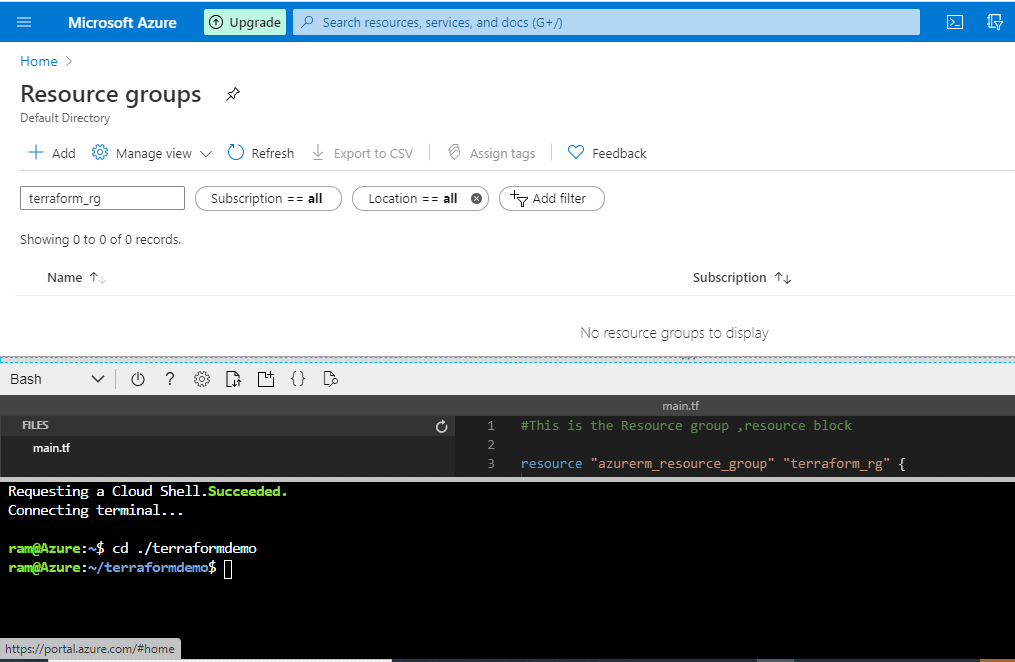Click the upload/download files icon

tap(233, 379)
